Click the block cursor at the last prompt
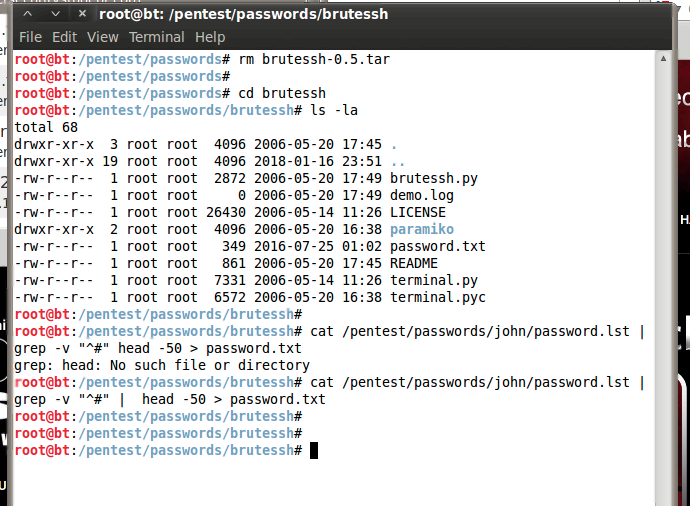Image resolution: width=690 pixels, height=506 pixels. [314, 451]
